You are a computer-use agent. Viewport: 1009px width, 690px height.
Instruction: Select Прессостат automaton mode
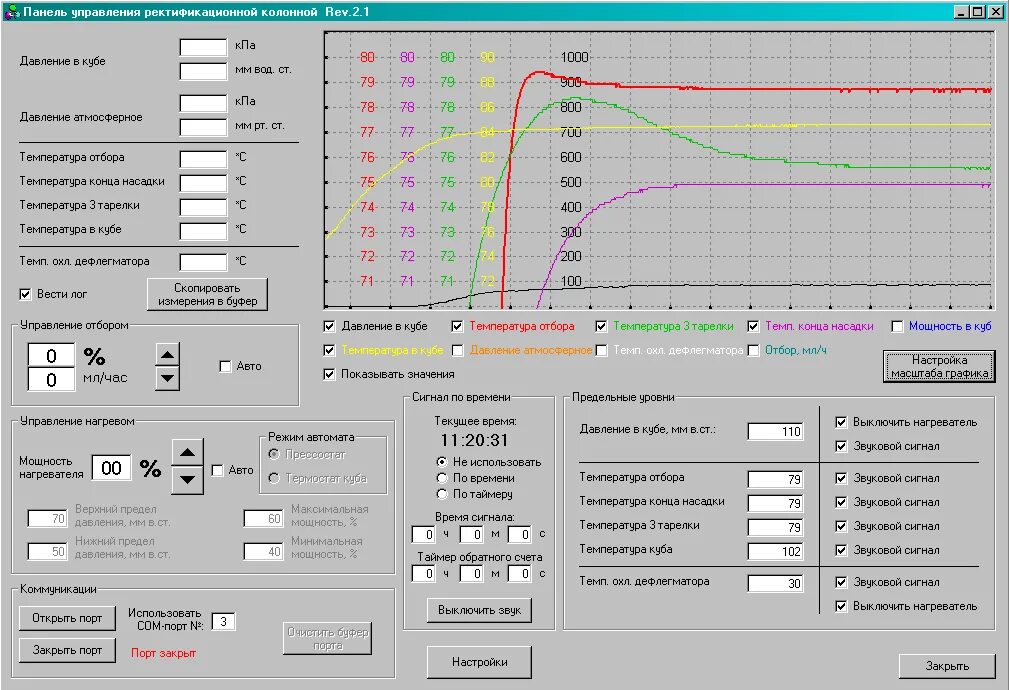point(274,454)
